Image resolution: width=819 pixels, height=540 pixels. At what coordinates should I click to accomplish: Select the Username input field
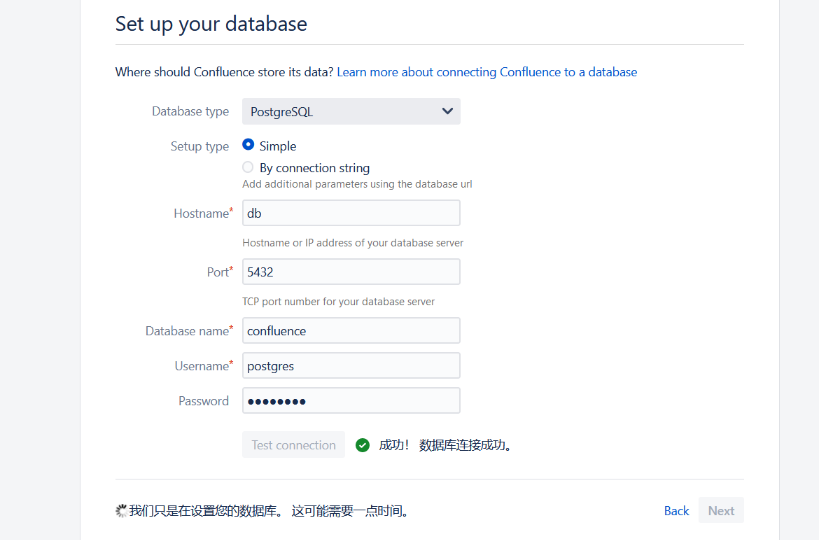click(x=351, y=366)
